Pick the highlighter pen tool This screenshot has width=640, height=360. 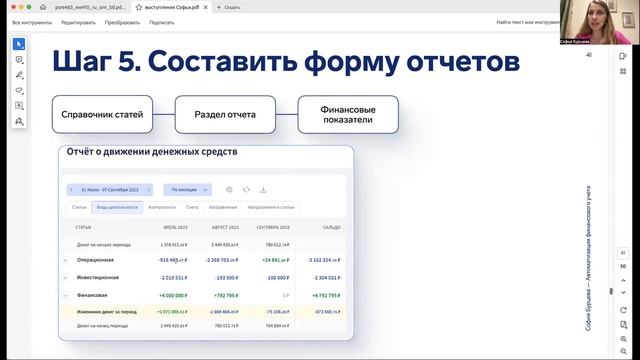[x=19, y=75]
